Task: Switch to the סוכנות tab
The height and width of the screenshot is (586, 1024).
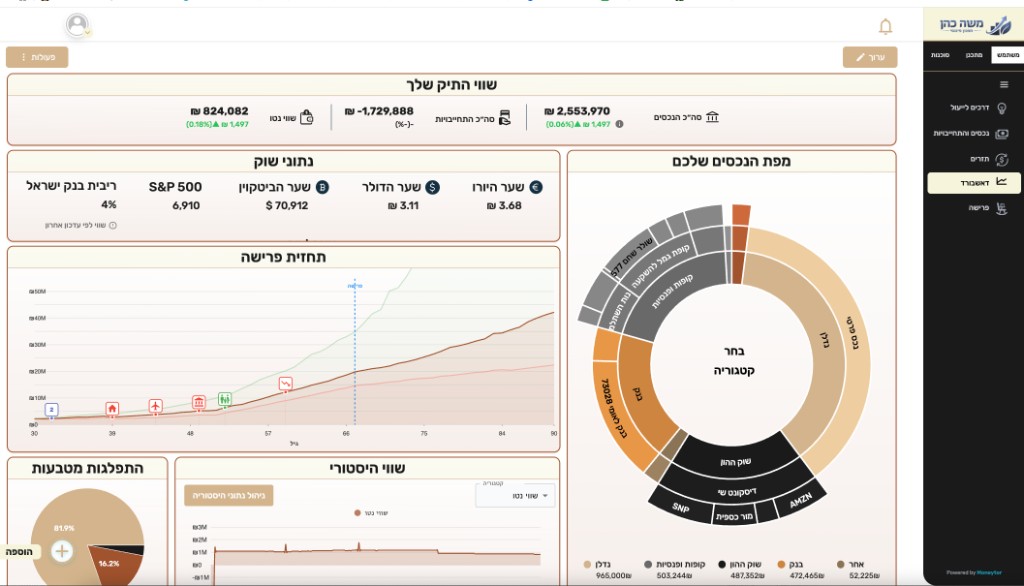Action: coord(940,55)
